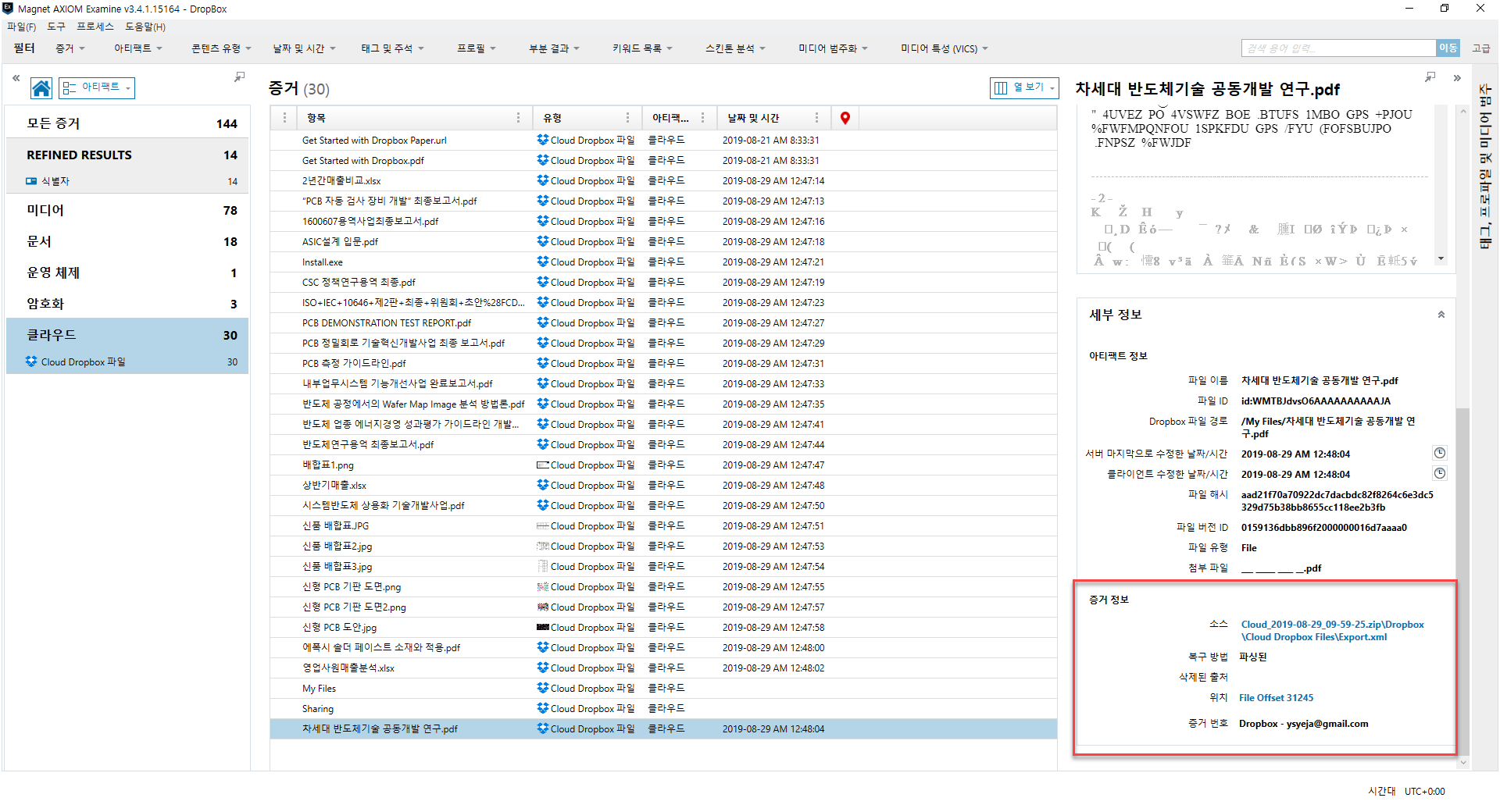Image resolution: width=1500 pixels, height=812 pixels.
Task: Pin the right details panel
Action: pos(1430,77)
